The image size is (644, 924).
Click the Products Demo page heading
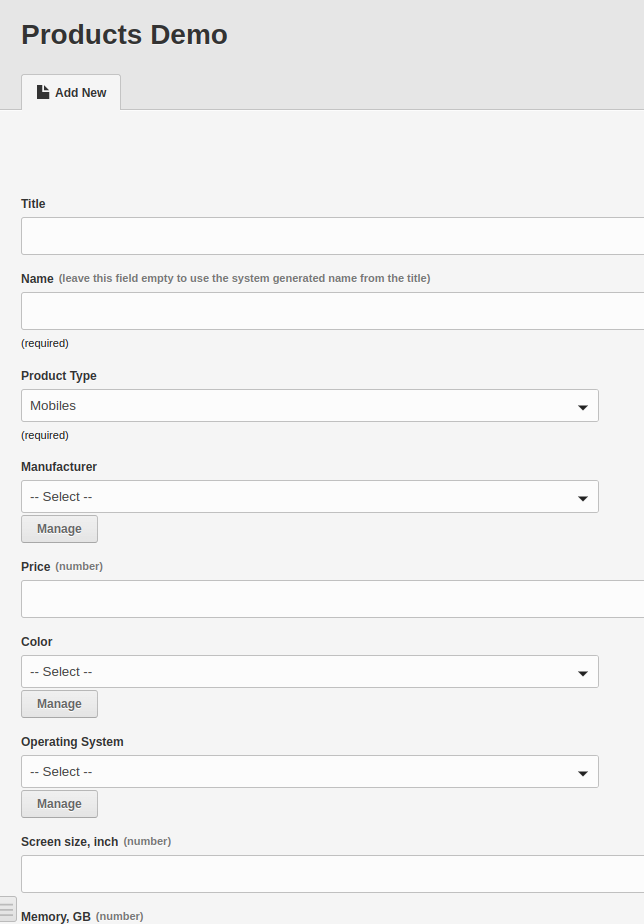[124, 34]
